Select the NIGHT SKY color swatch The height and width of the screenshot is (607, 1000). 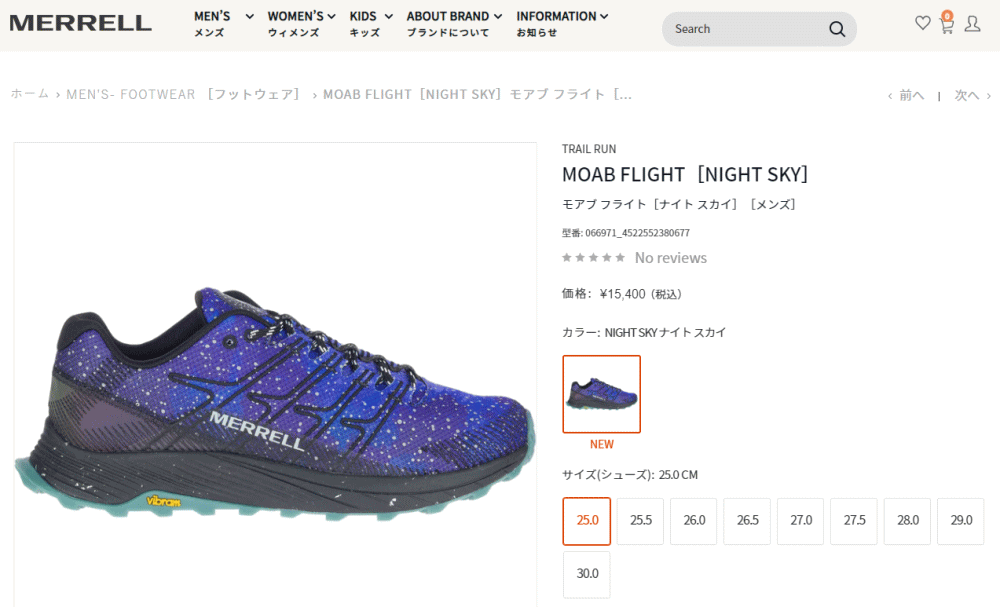coord(601,394)
